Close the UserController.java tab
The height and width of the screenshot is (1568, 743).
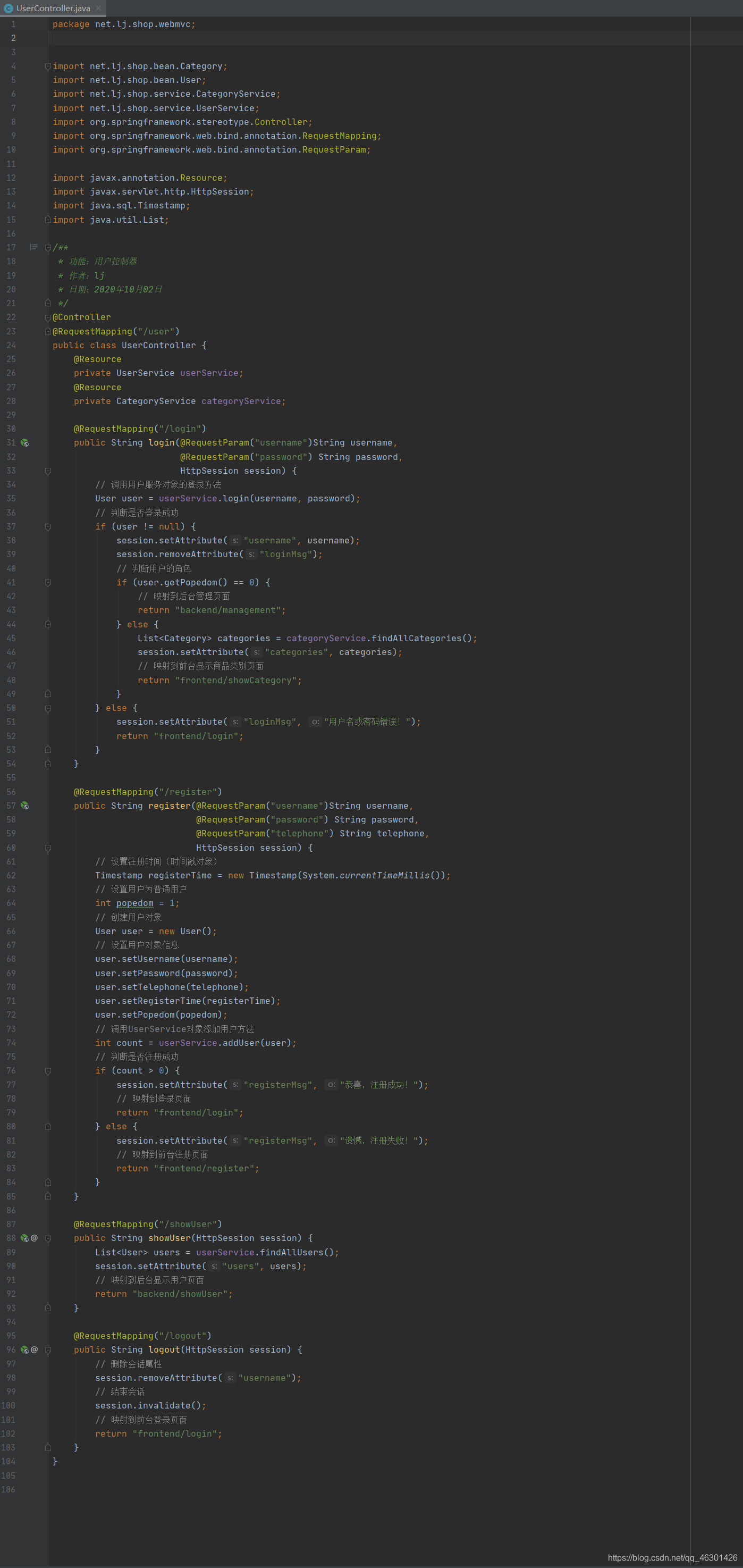click(x=98, y=8)
